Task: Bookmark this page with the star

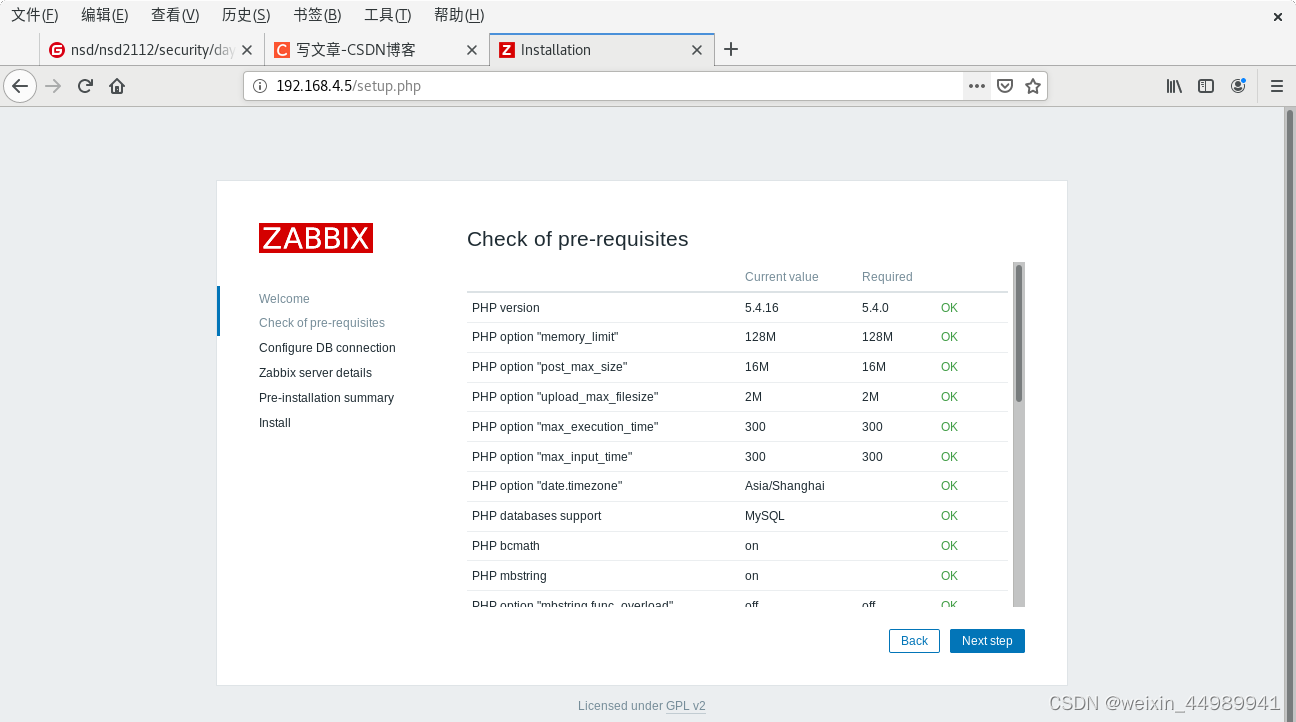Action: (x=1033, y=86)
